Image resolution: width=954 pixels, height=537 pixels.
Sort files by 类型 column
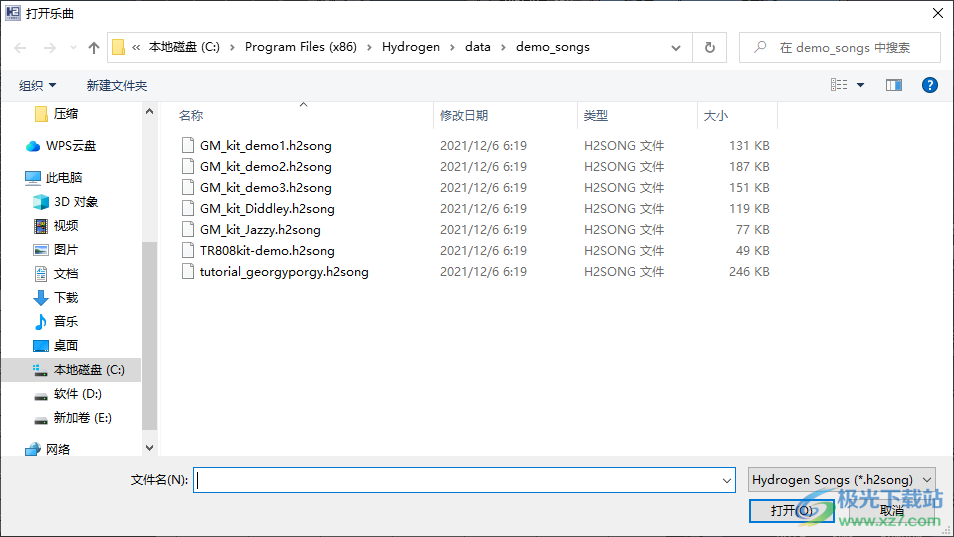(595, 116)
